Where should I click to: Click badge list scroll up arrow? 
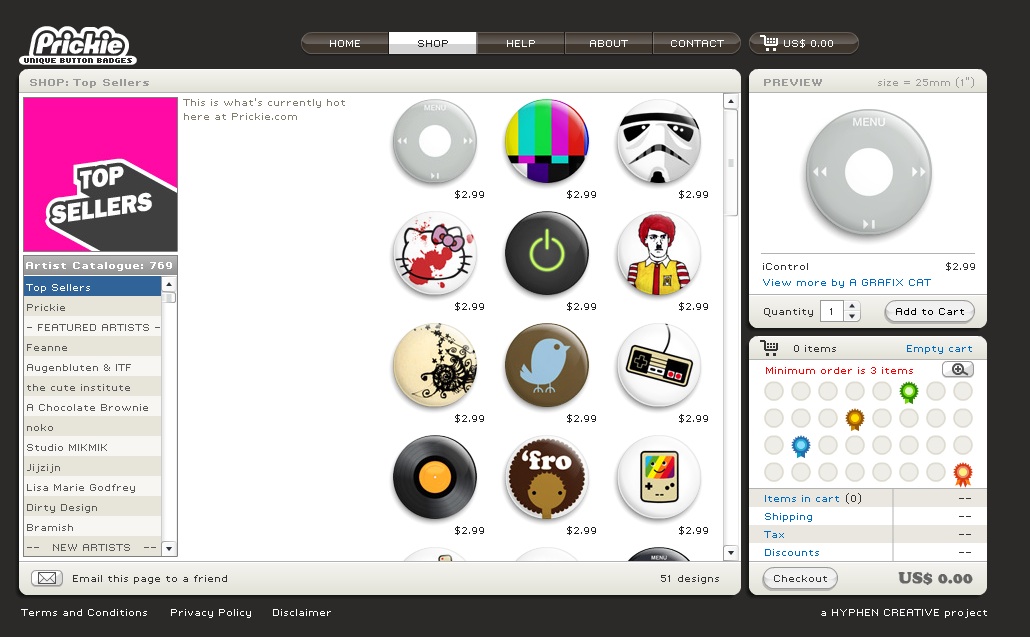(730, 101)
